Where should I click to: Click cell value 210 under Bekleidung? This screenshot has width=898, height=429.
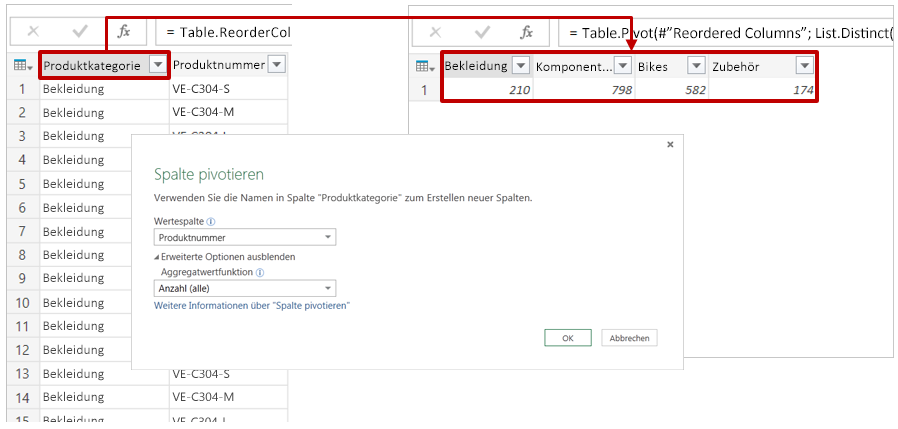(488, 90)
